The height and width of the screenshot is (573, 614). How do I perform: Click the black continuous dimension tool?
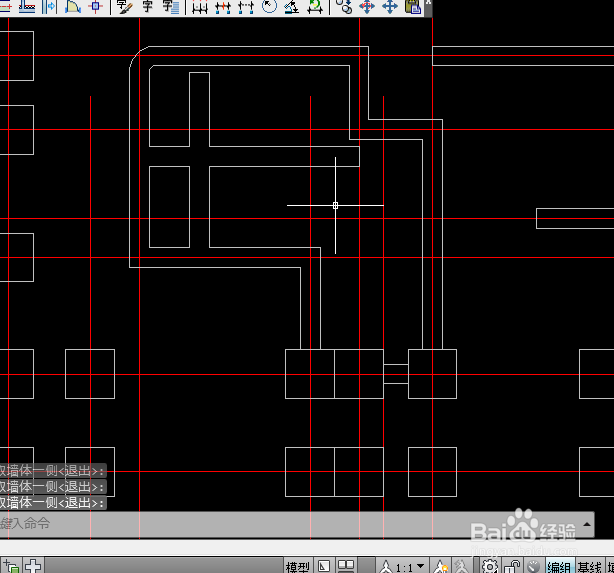[200, 7]
